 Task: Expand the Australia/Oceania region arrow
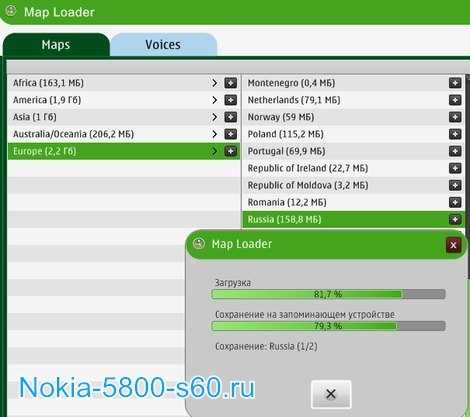(215, 134)
